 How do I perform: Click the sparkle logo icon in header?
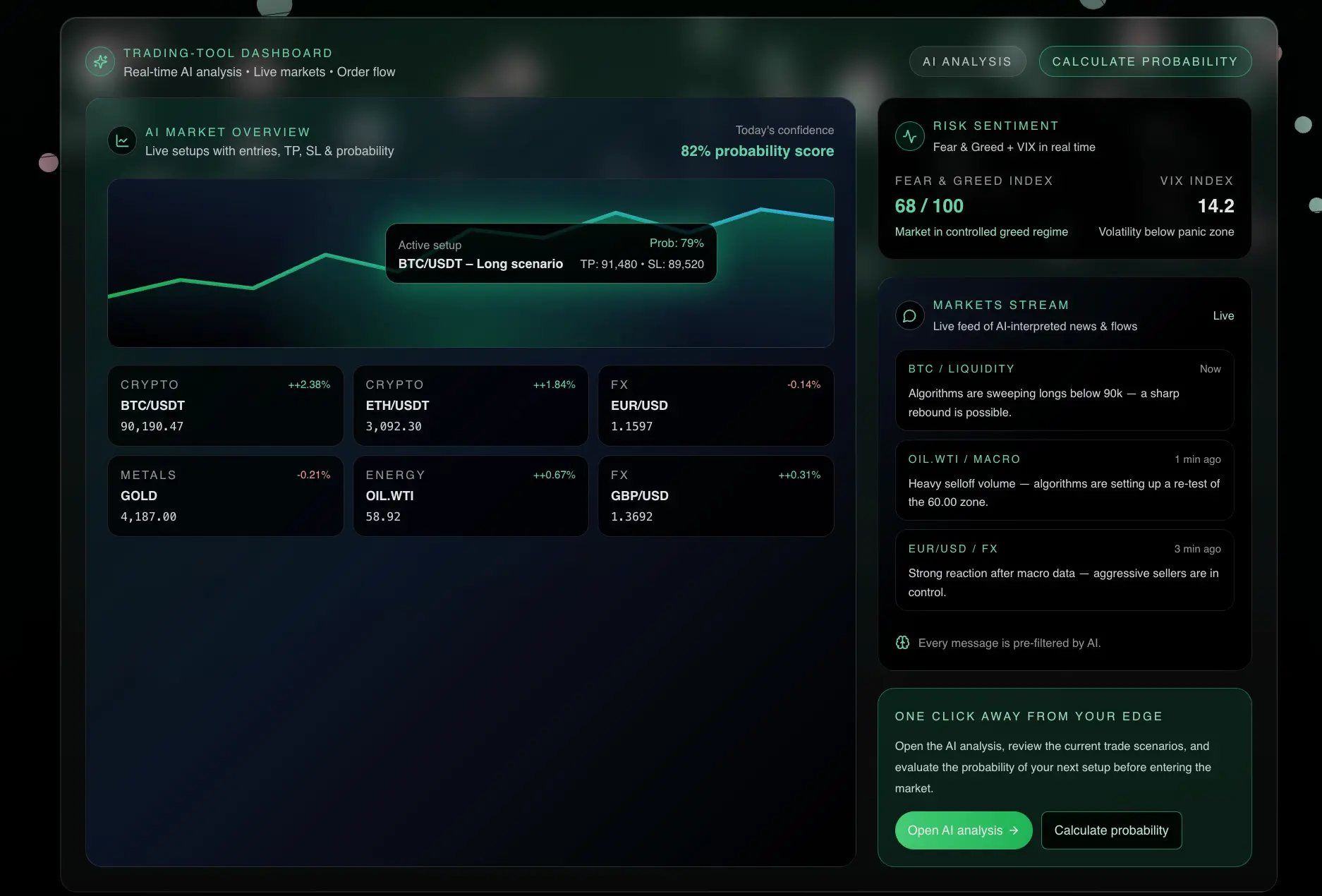[x=100, y=62]
